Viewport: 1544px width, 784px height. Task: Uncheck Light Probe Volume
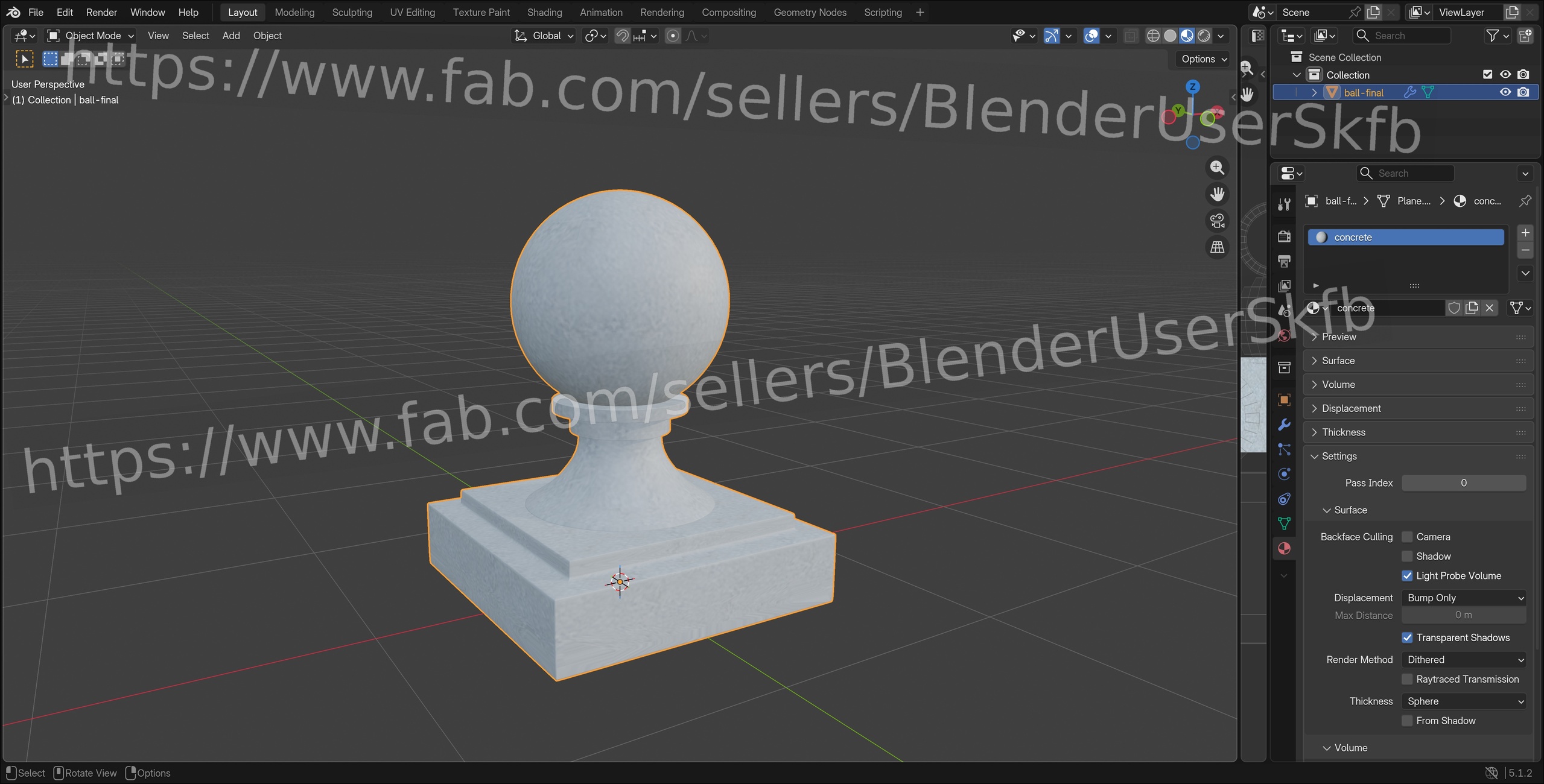coord(1407,575)
